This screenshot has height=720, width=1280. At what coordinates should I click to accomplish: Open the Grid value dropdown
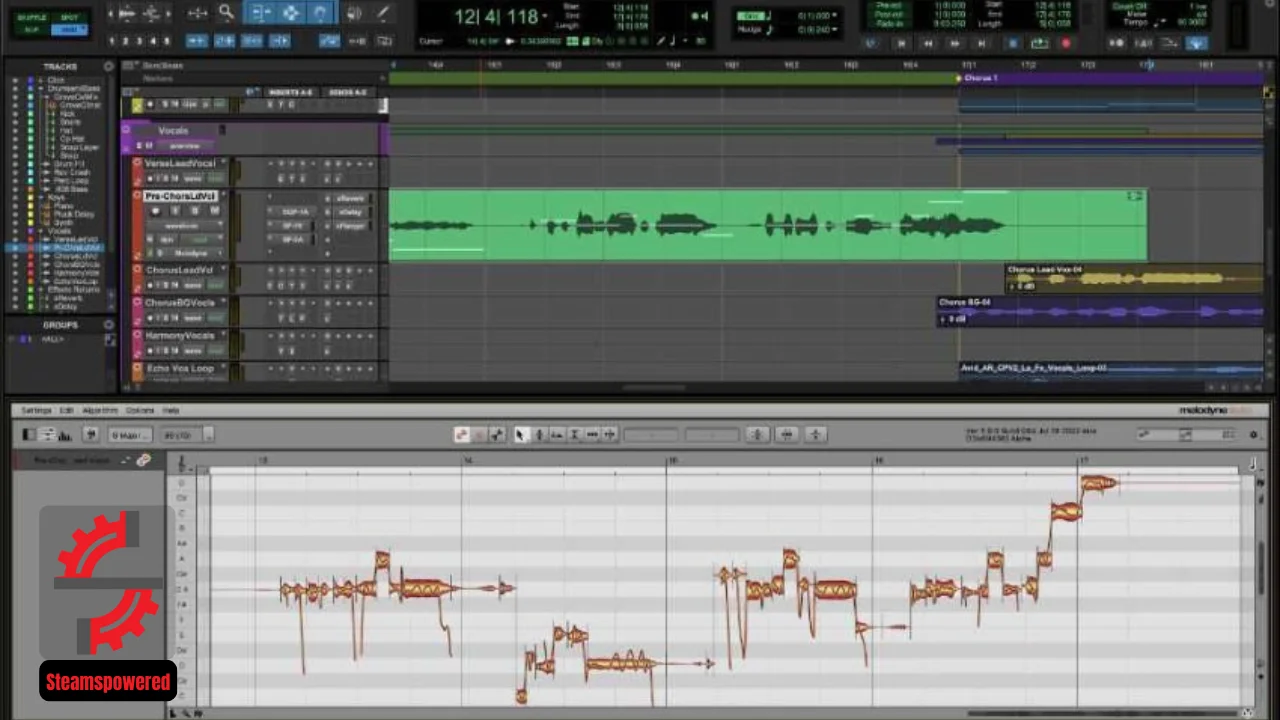tap(832, 16)
